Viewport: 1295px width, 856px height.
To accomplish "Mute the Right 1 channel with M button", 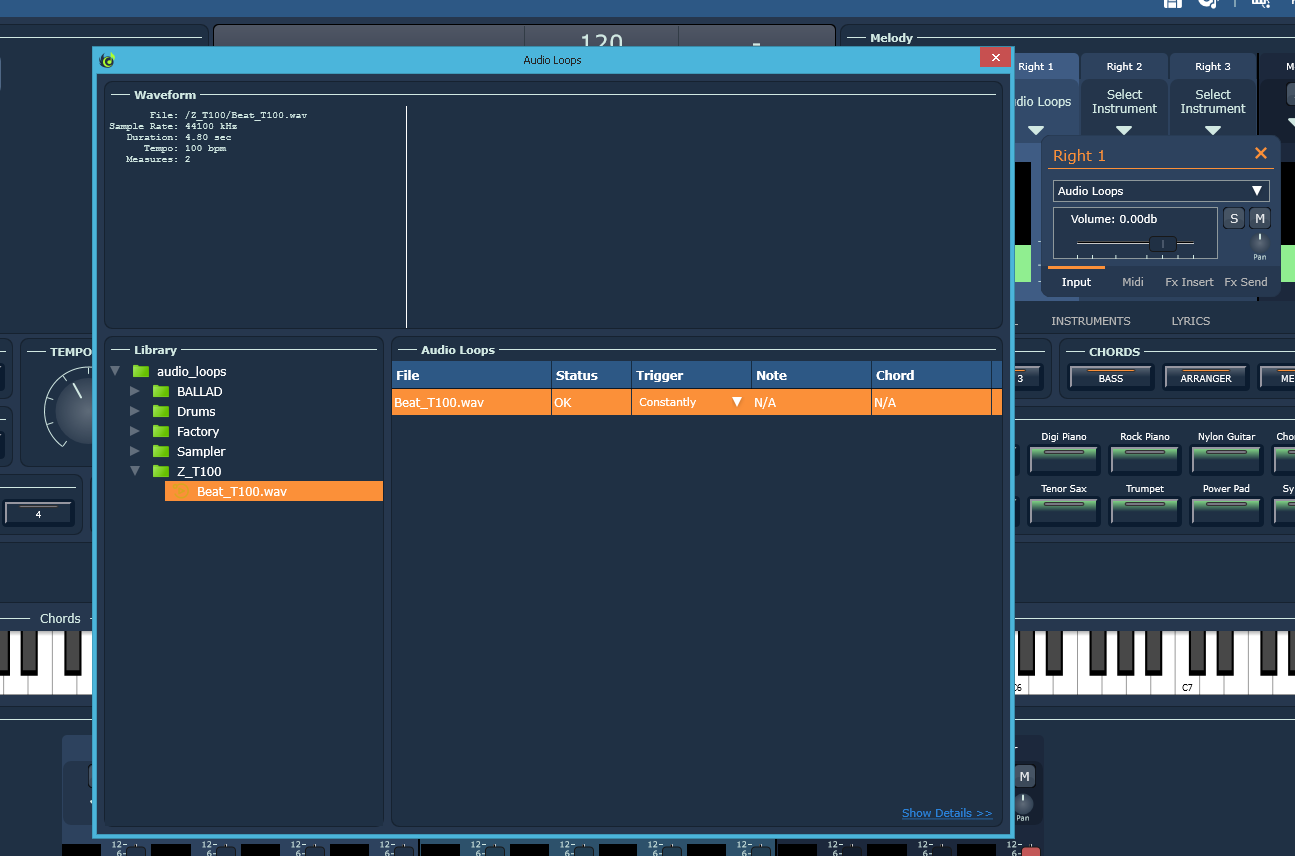I will (x=1260, y=219).
